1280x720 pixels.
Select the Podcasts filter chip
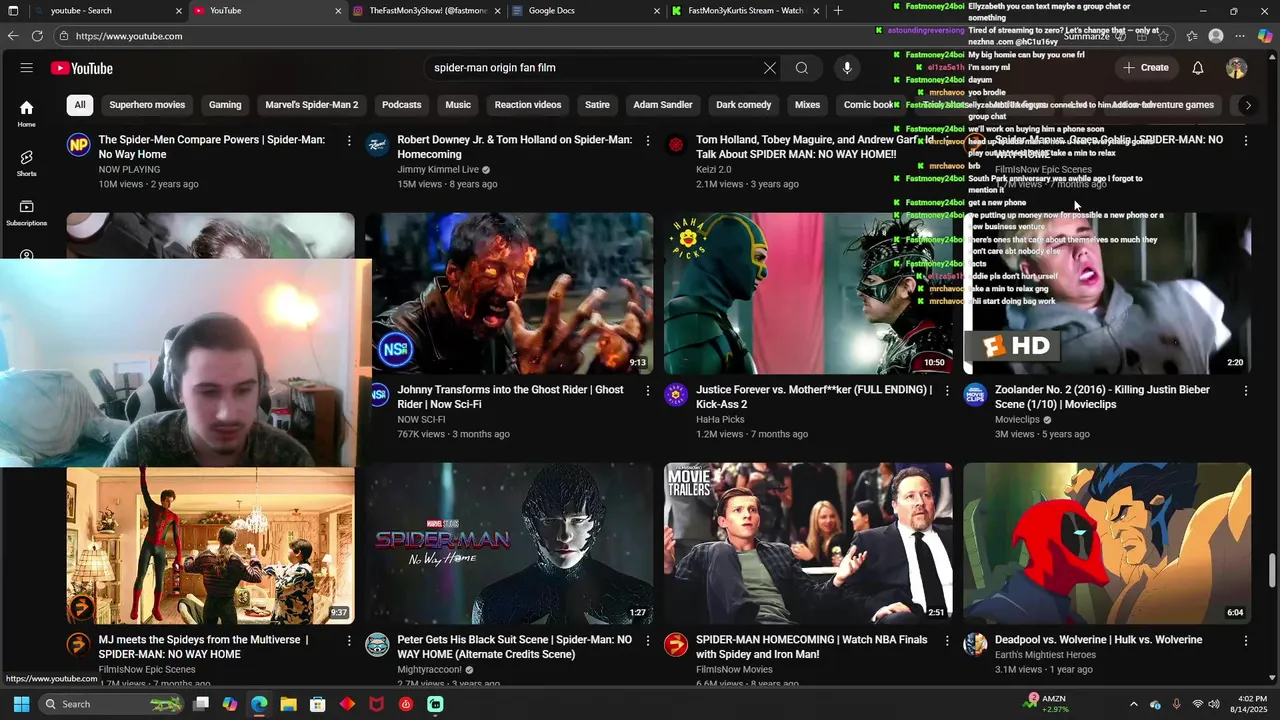(x=401, y=105)
